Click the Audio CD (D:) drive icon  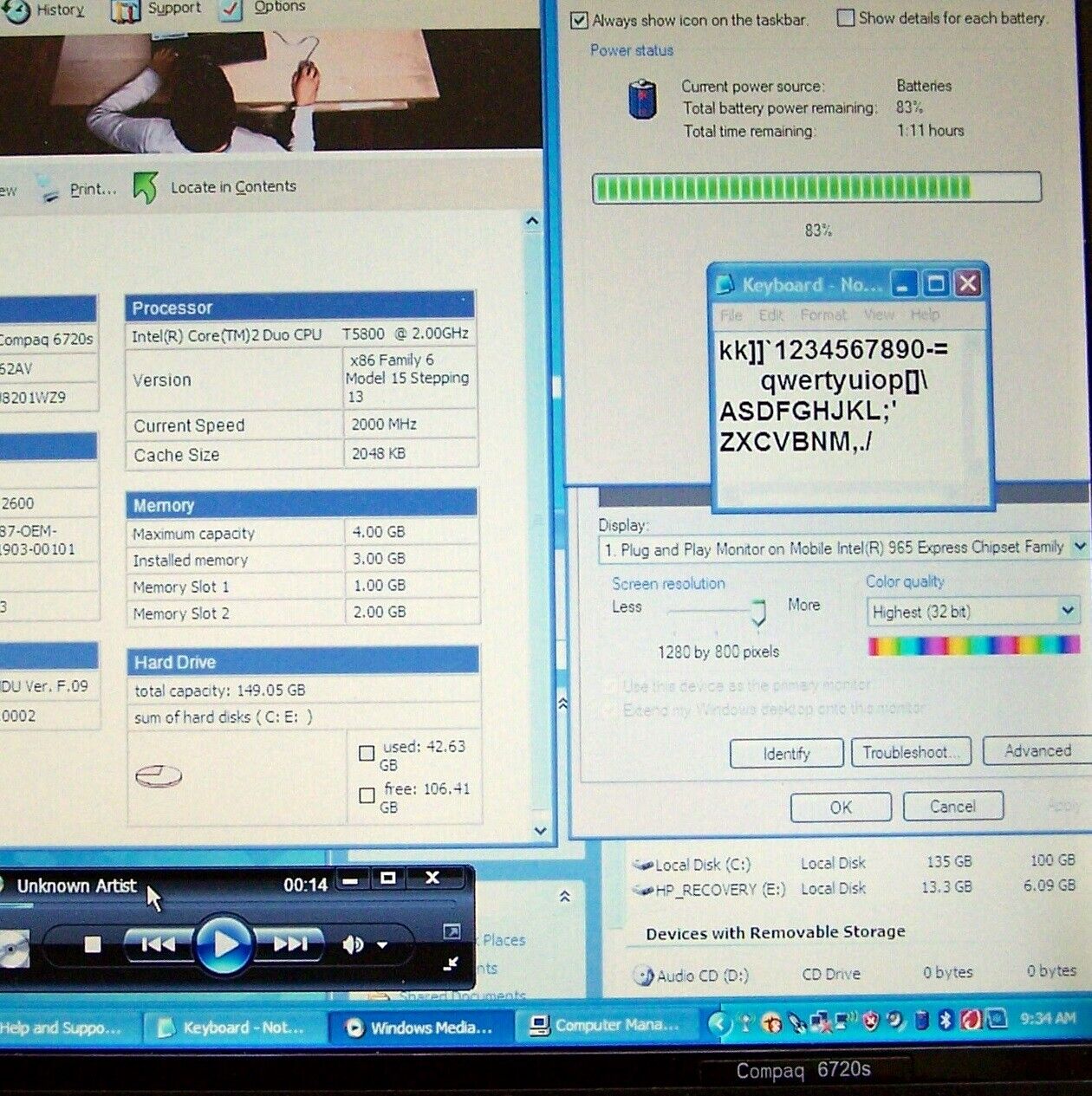pos(643,976)
